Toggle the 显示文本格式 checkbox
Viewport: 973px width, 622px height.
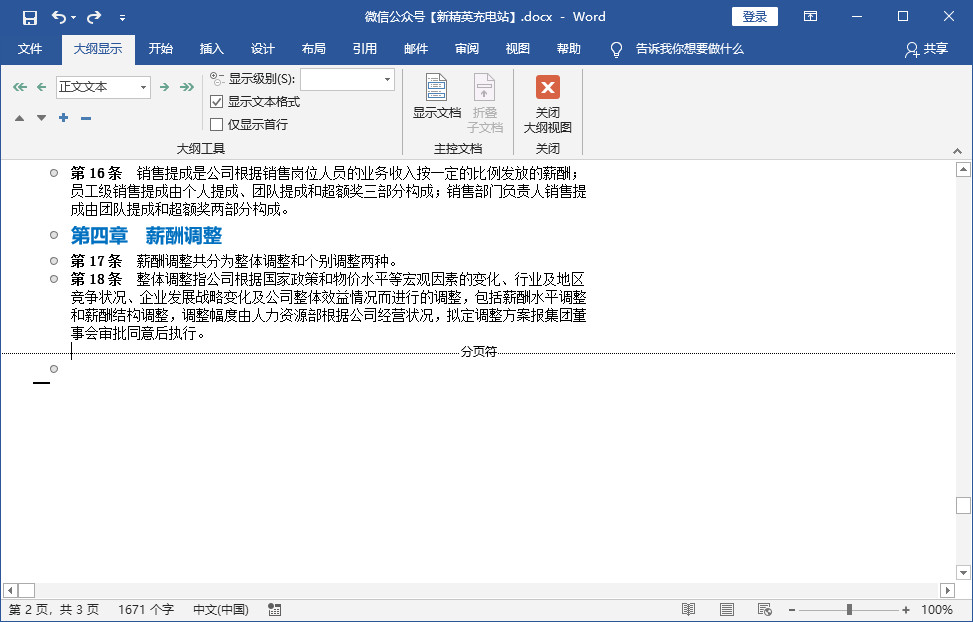pos(217,101)
